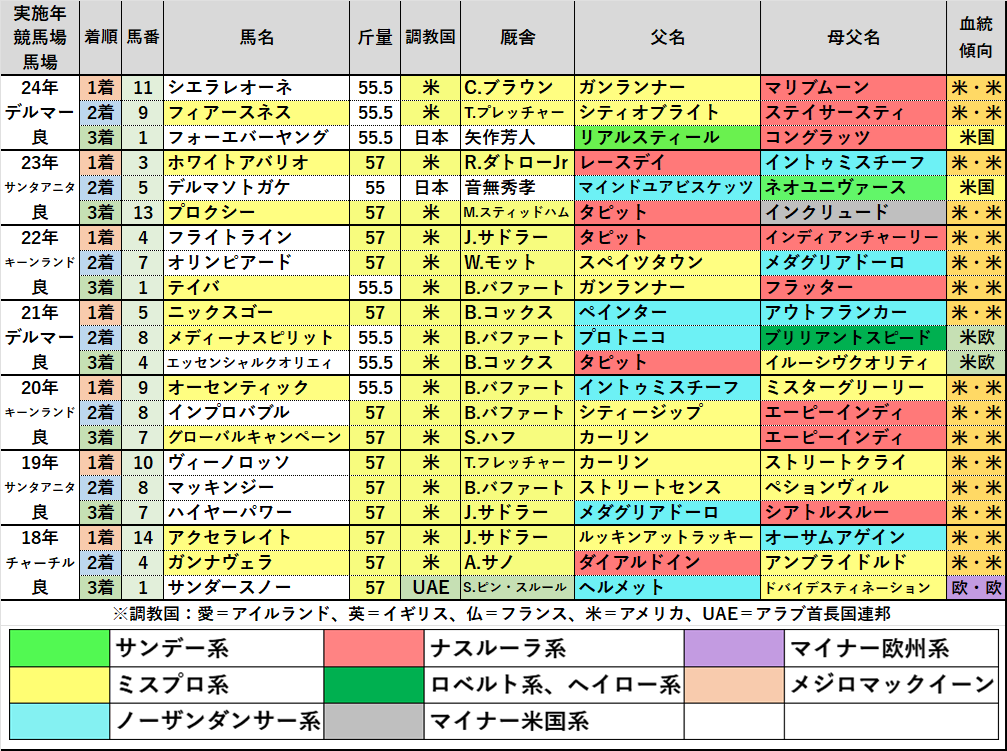Click the trainer cell S.ビン・スルール

(x=518, y=588)
